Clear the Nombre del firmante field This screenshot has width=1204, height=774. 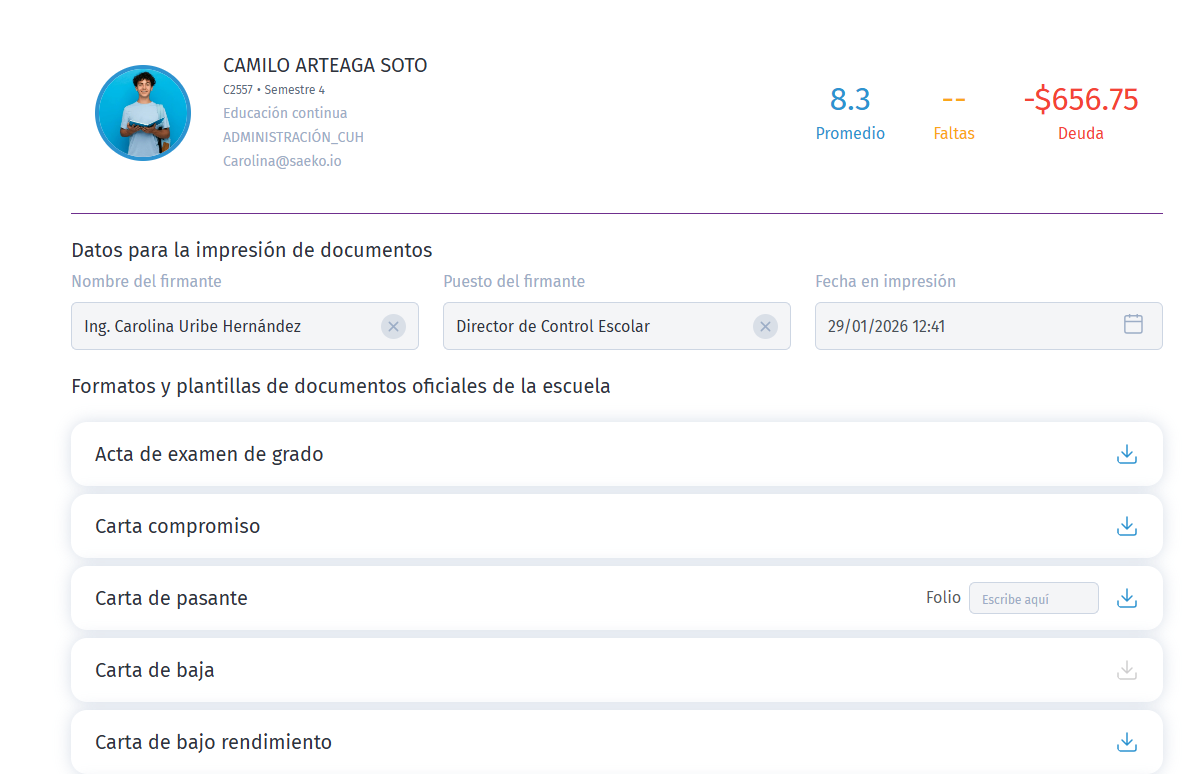click(x=392, y=325)
